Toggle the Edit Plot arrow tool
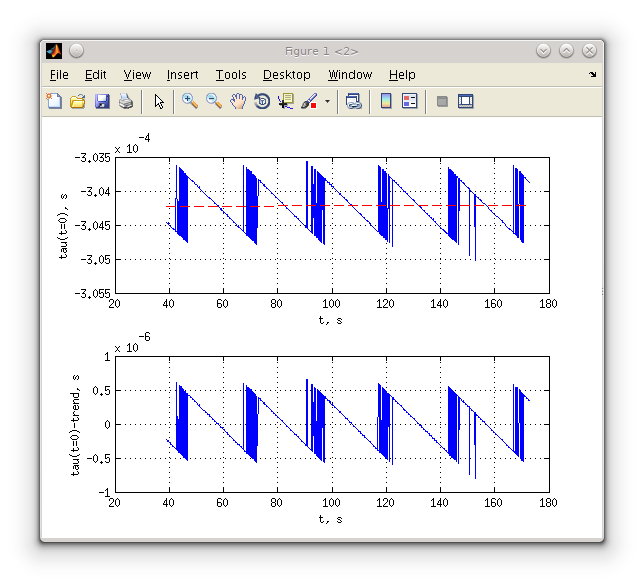The image size is (644, 582). 158,101
